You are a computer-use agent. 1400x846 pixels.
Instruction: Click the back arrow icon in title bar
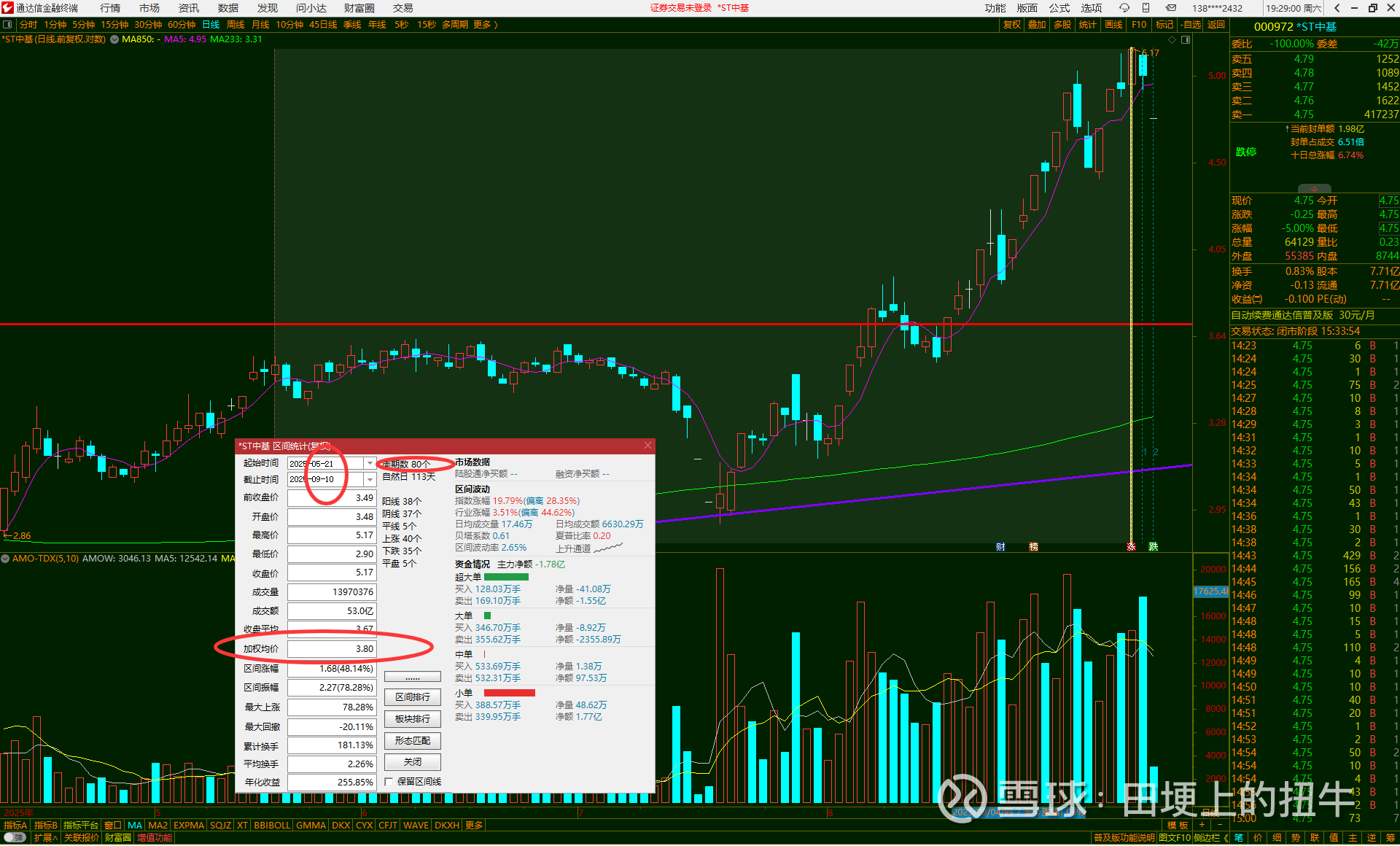coord(1337,8)
